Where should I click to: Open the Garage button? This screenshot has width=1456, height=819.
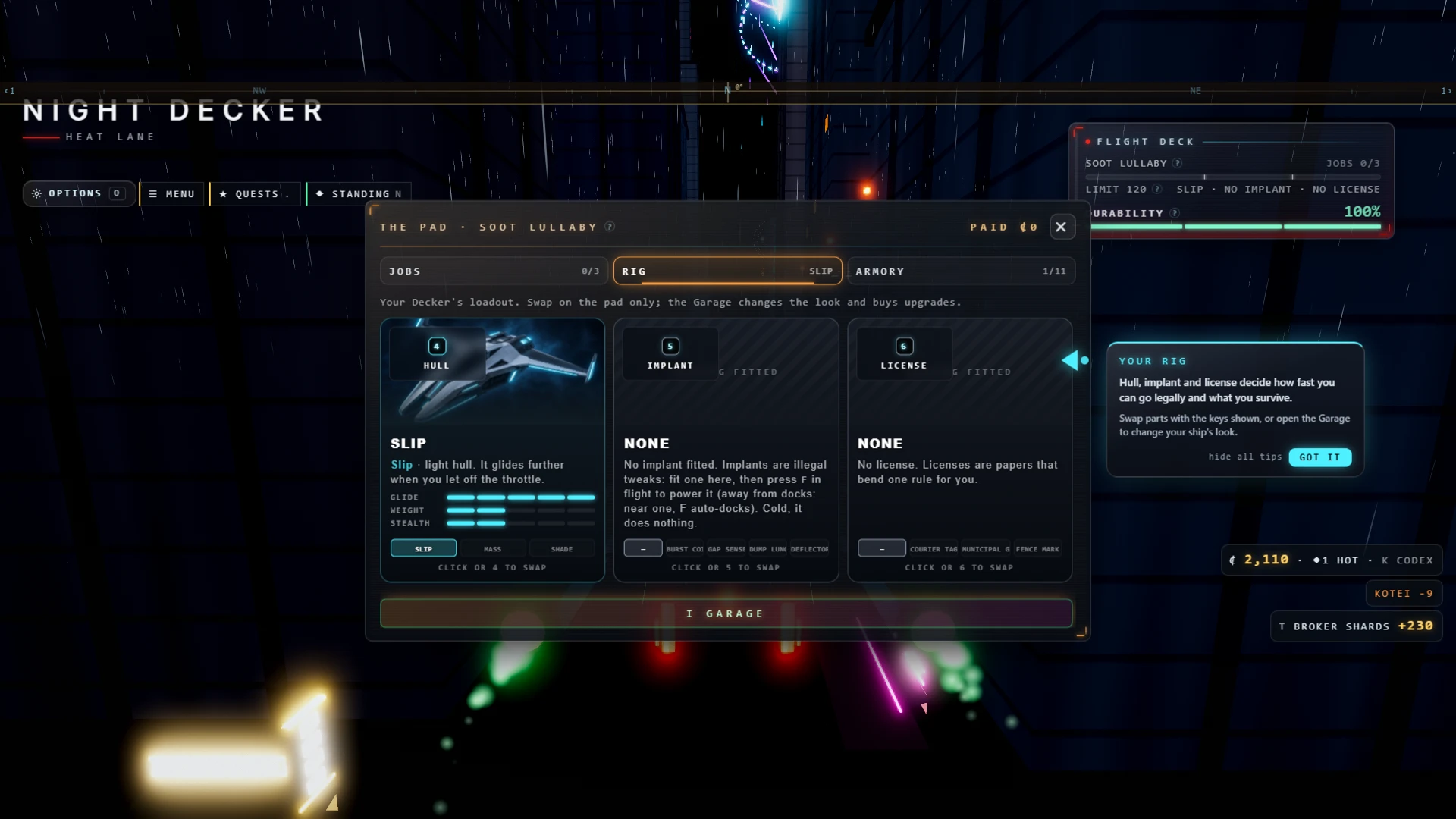click(726, 613)
